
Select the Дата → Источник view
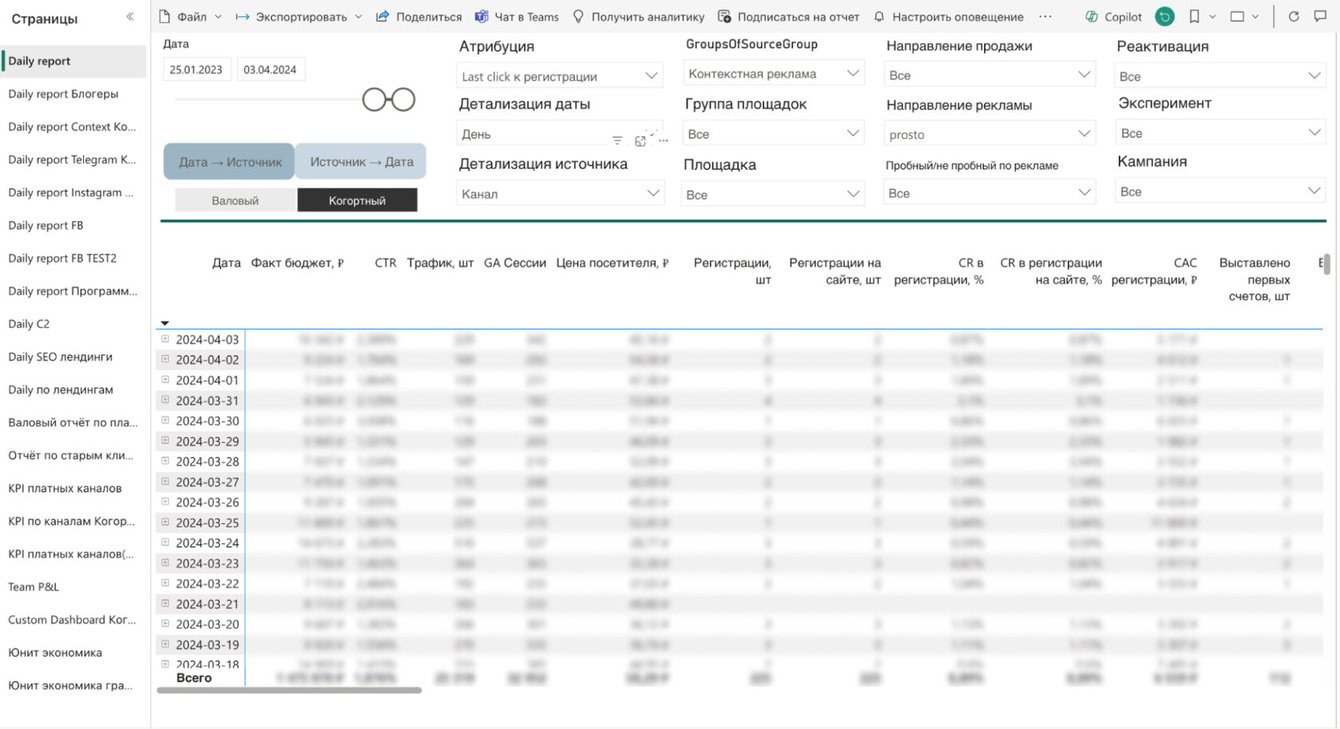230,162
